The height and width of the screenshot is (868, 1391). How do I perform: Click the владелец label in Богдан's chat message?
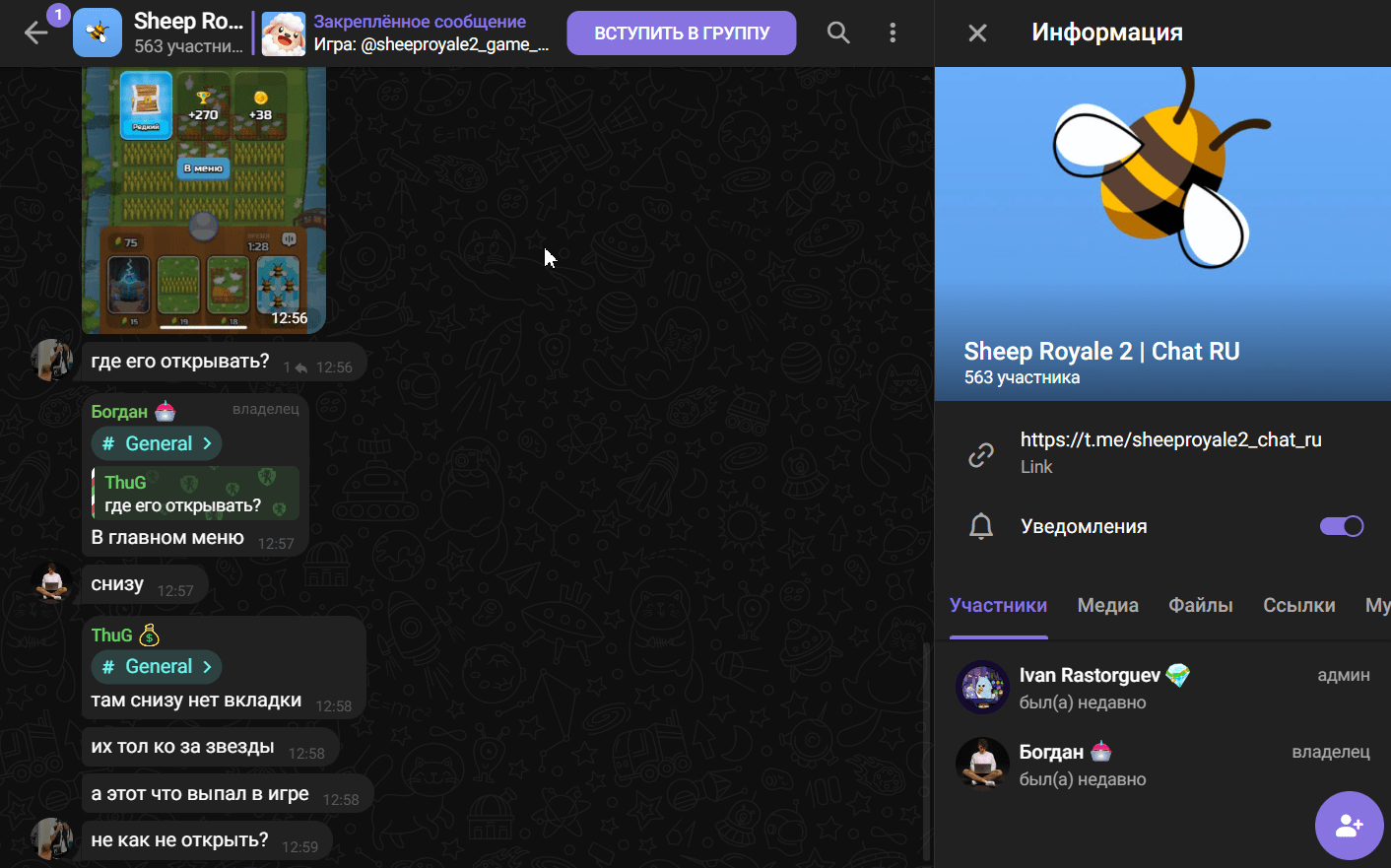click(x=266, y=409)
